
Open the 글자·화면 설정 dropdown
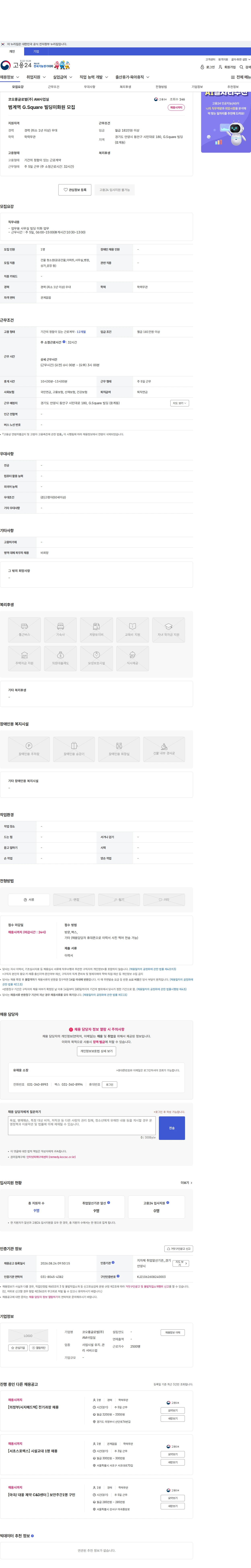click(241, 60)
